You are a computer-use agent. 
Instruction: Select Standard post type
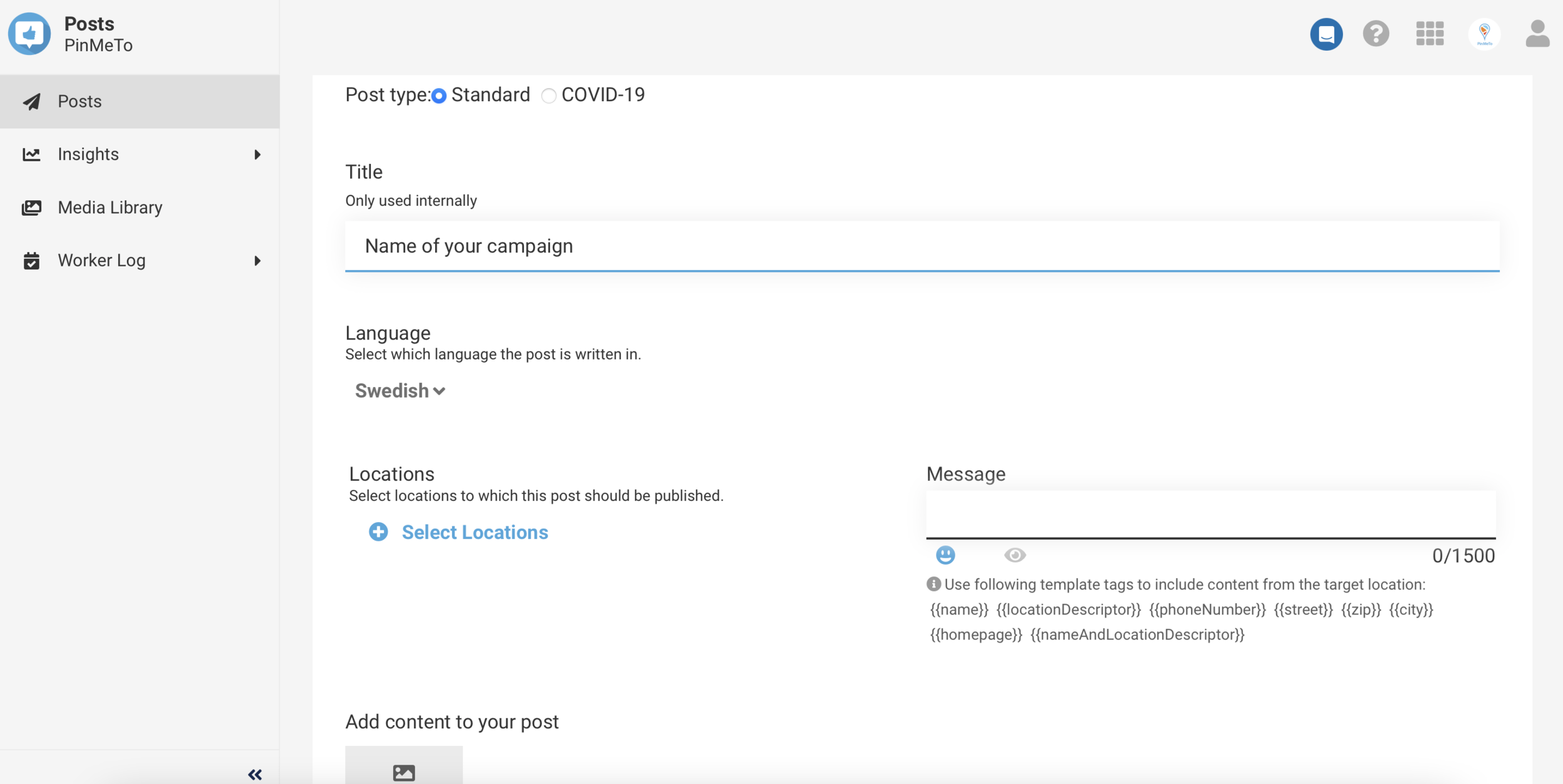[439, 96]
